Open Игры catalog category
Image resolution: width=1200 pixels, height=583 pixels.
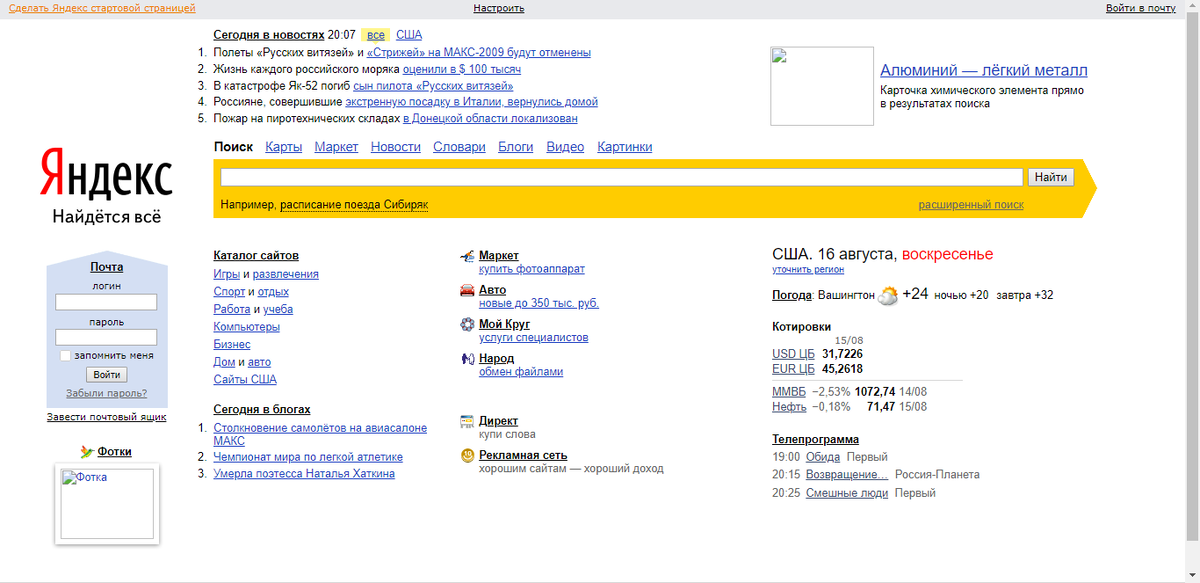pyautogui.click(x=226, y=274)
